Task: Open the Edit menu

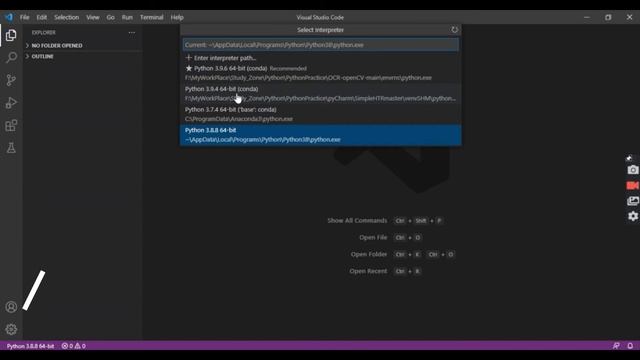Action: pyautogui.click(x=42, y=17)
